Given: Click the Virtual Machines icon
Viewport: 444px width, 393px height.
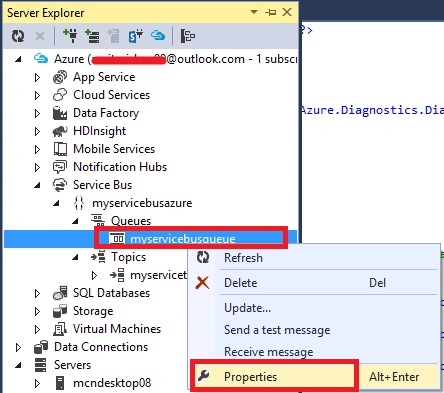Looking at the screenshot, I should click(60, 329).
